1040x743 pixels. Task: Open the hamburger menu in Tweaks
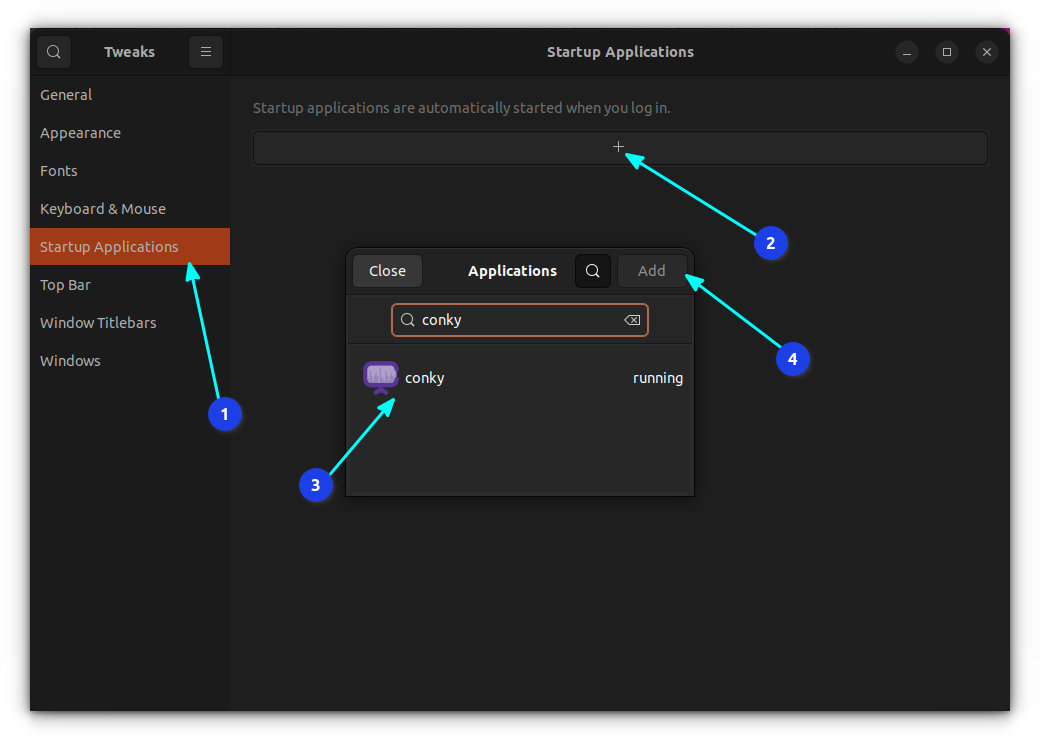click(x=206, y=51)
